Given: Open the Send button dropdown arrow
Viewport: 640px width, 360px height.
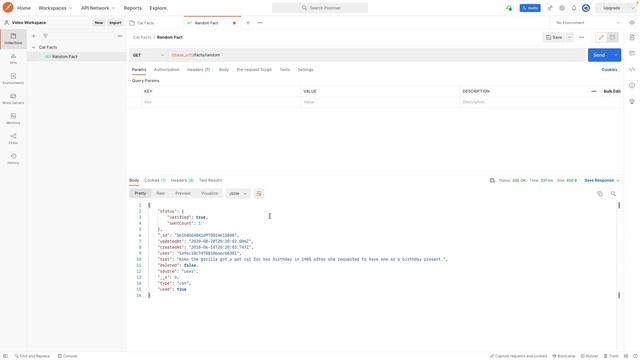Looking at the screenshot, I should click(616, 55).
